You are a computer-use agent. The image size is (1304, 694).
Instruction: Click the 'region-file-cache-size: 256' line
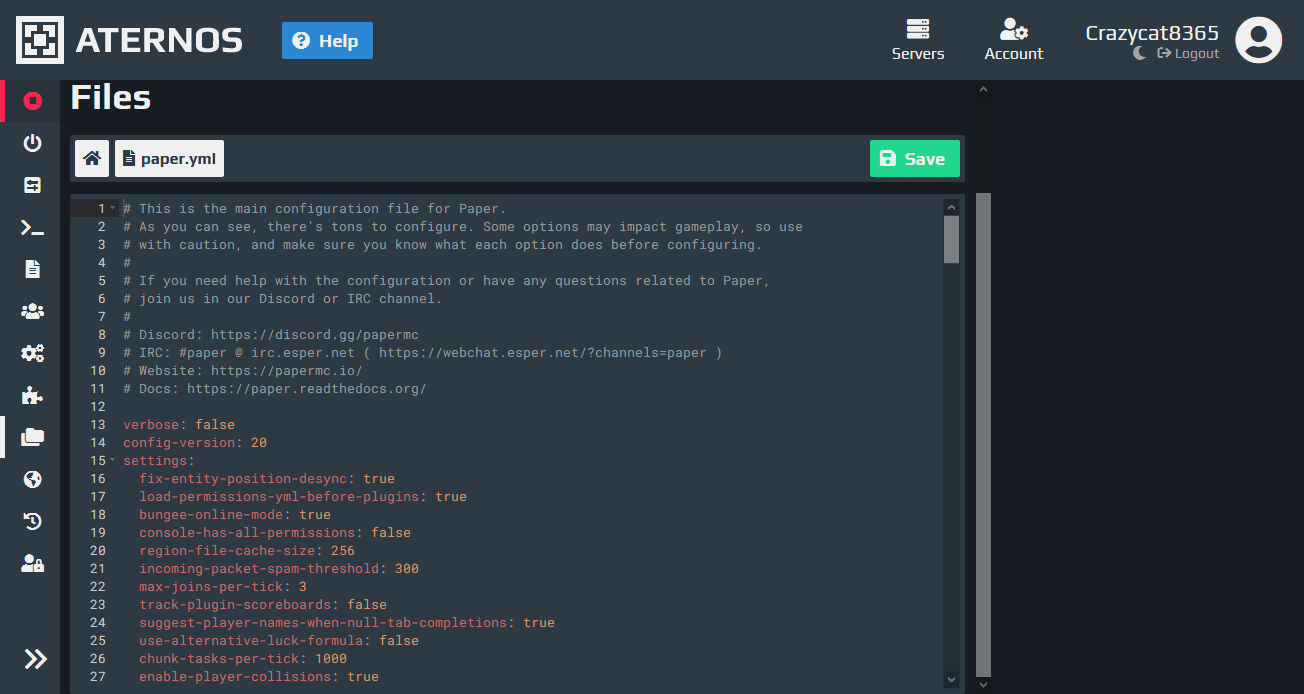click(247, 550)
